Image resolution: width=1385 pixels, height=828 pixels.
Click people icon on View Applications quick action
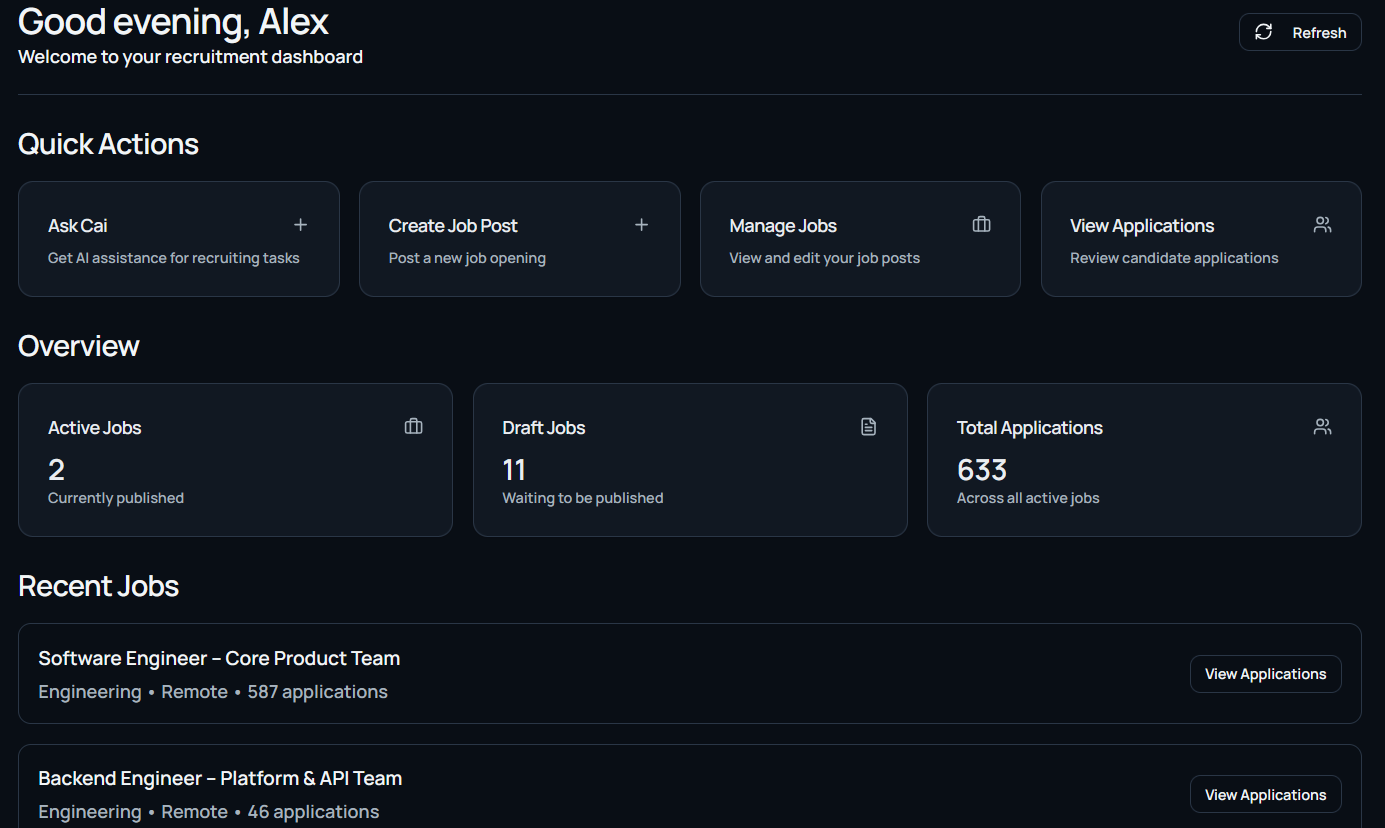[x=1322, y=225]
